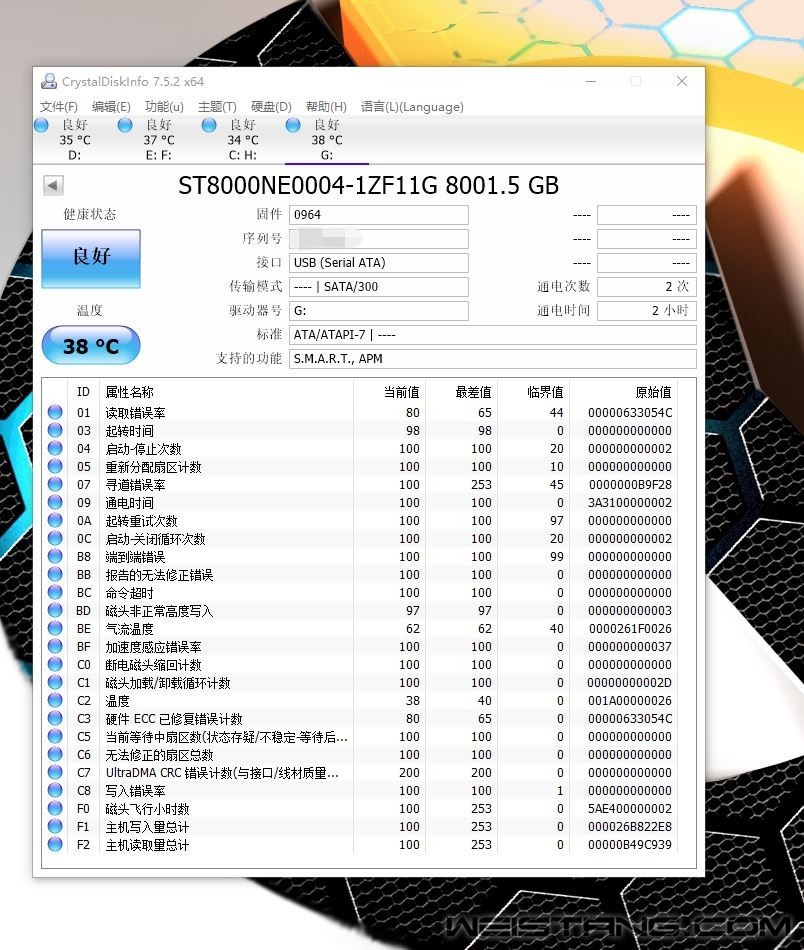Viewport: 804px width, 950px height.
Task: Click the status orb for BB 报告的无法修正错误
Action: click(55, 574)
